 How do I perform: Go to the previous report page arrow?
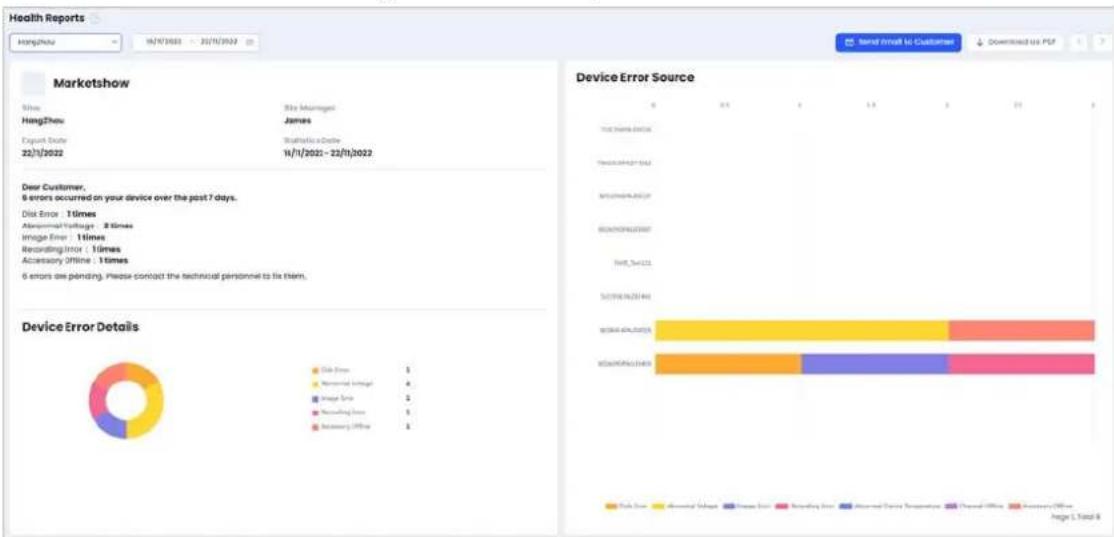tap(1078, 42)
